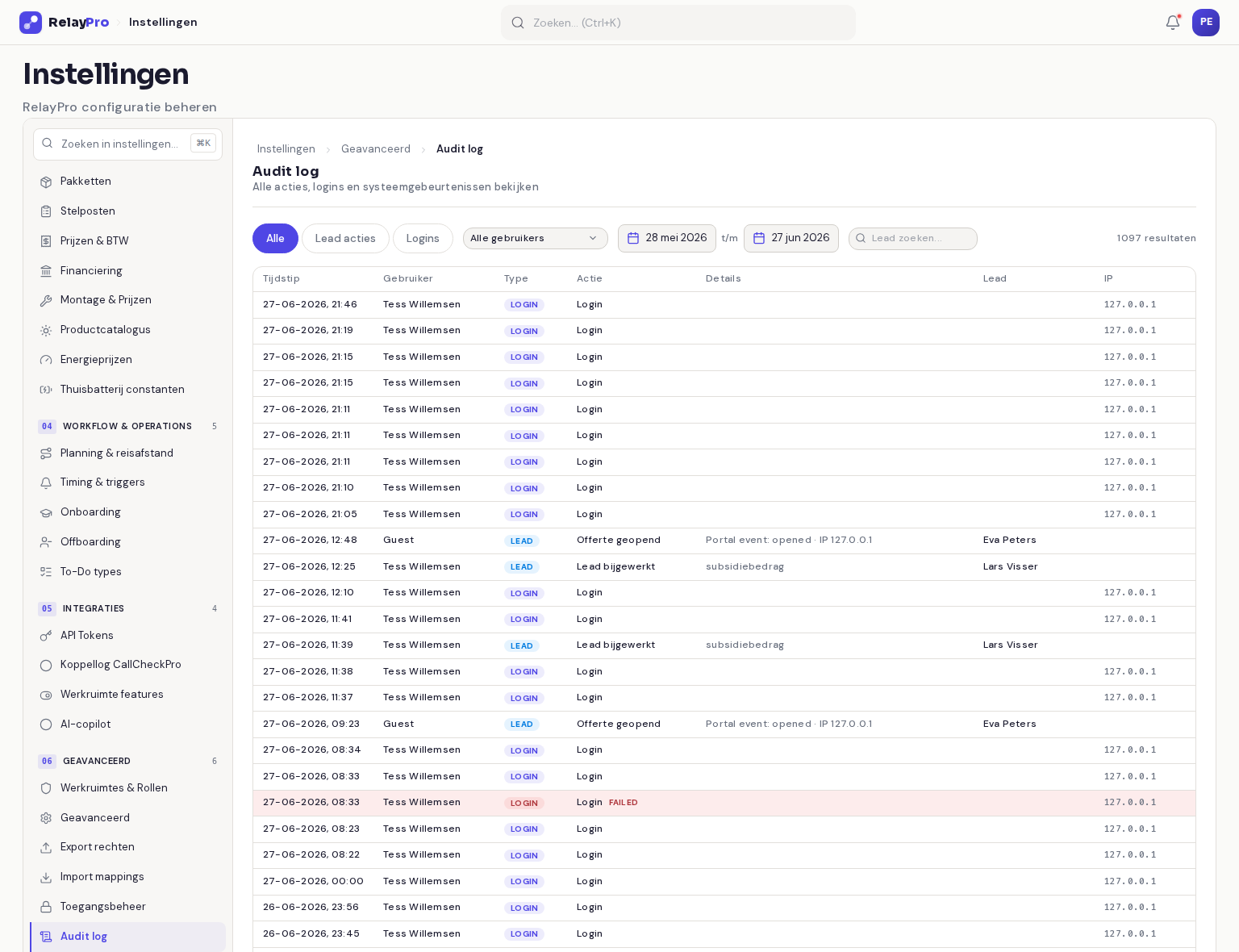
Task: Collapse the Workflow & Operations section
Action: click(127, 426)
